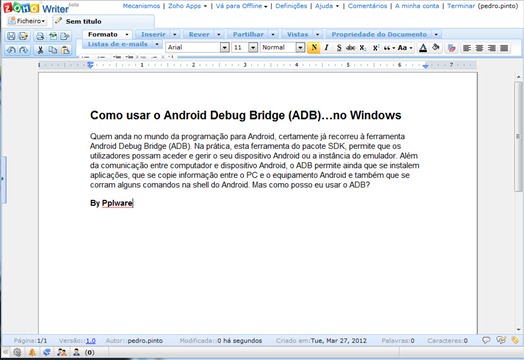Collapse bottom bar with double-arrow icon
524x360 pixels.
pyautogui.click(x=6, y=352)
